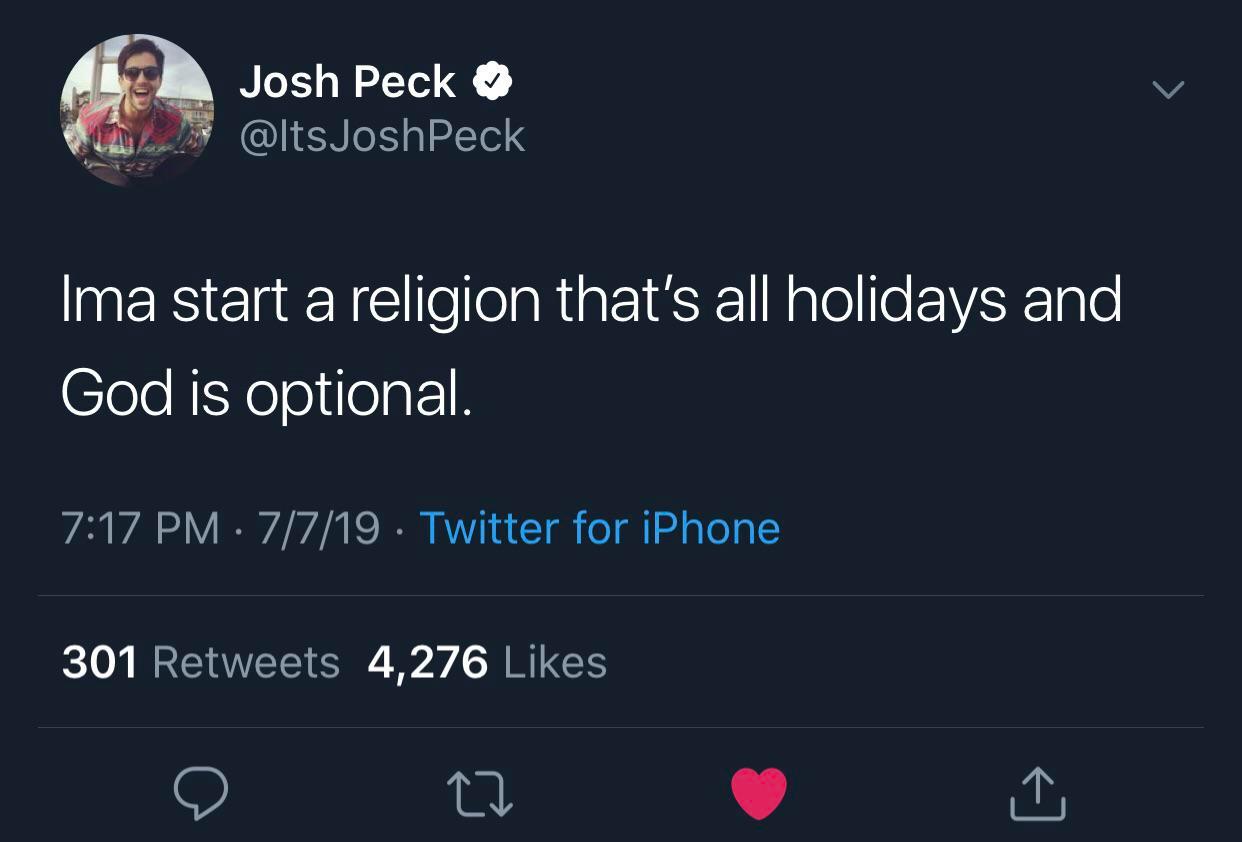This screenshot has width=1242, height=842.
Task: Toggle the retweet state of this tweet
Action: click(480, 795)
